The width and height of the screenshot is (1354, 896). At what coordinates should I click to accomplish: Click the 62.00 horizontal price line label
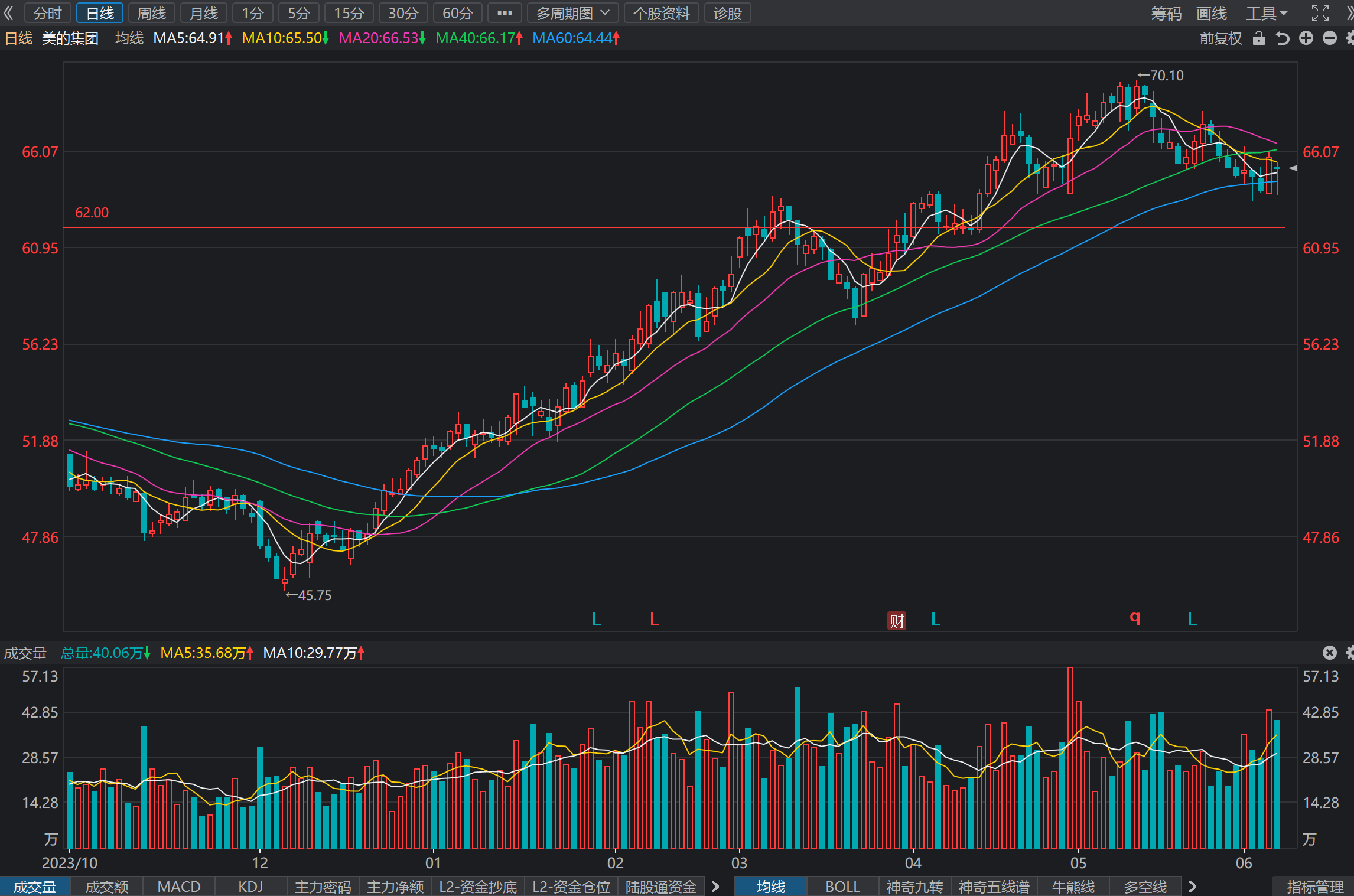[92, 213]
